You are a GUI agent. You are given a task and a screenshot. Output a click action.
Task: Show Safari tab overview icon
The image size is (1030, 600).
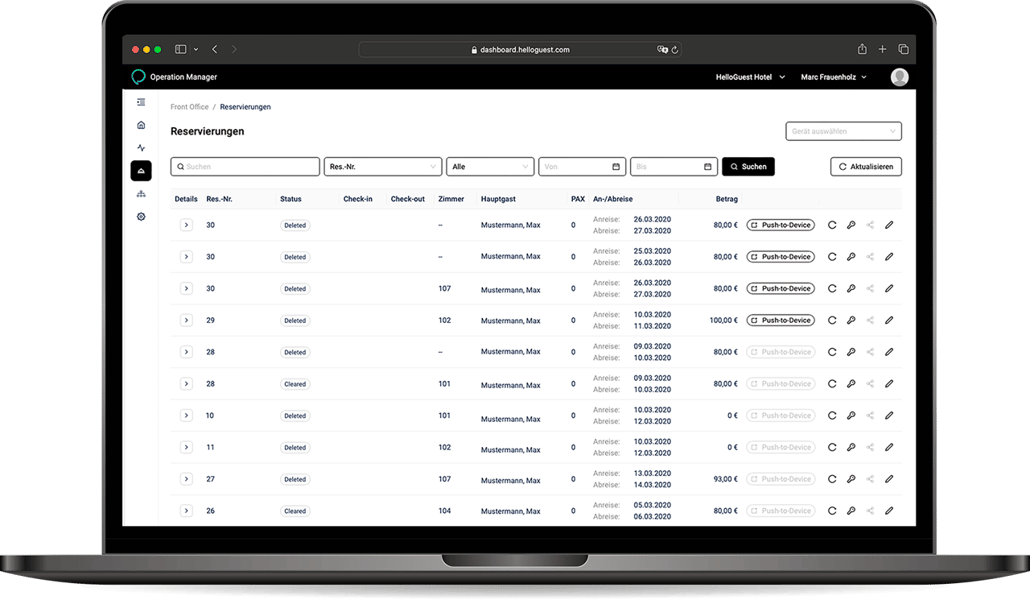[x=903, y=49]
